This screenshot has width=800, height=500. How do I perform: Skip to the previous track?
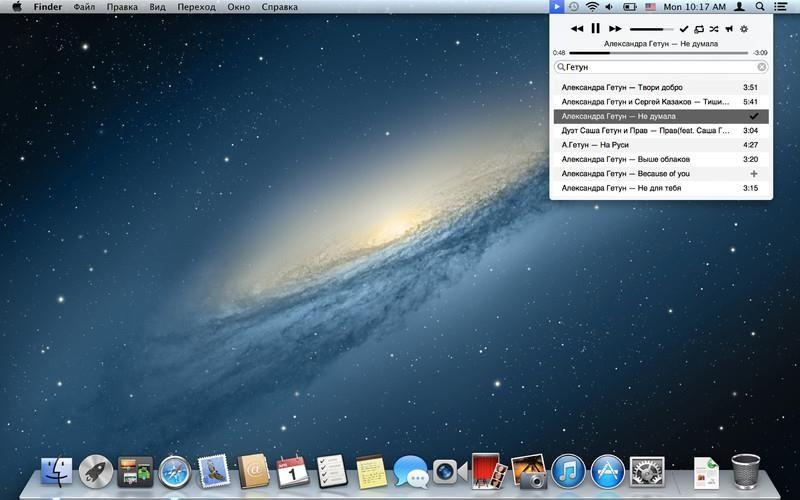click(x=577, y=29)
